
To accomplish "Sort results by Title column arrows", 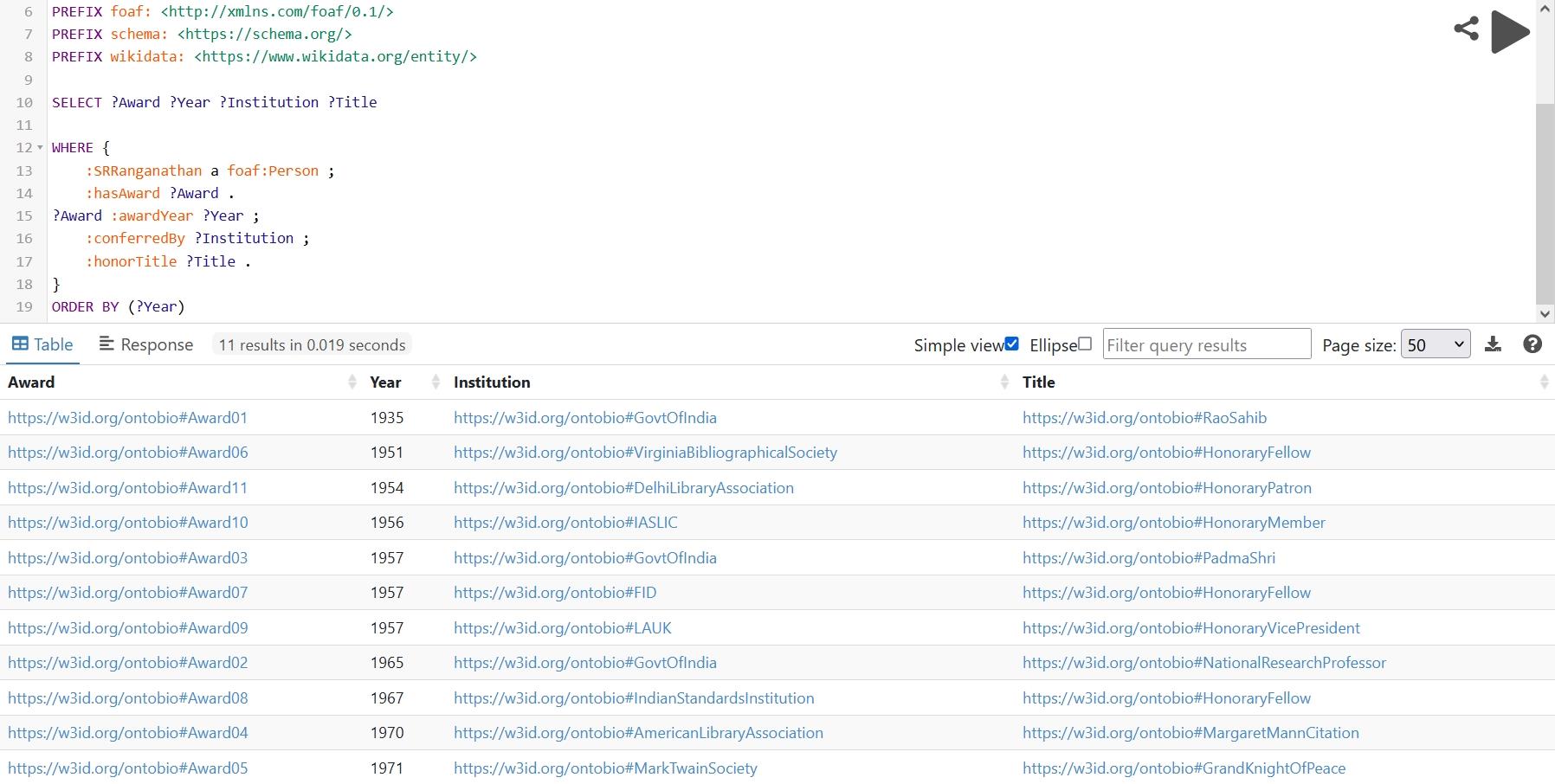I will (1544, 382).
